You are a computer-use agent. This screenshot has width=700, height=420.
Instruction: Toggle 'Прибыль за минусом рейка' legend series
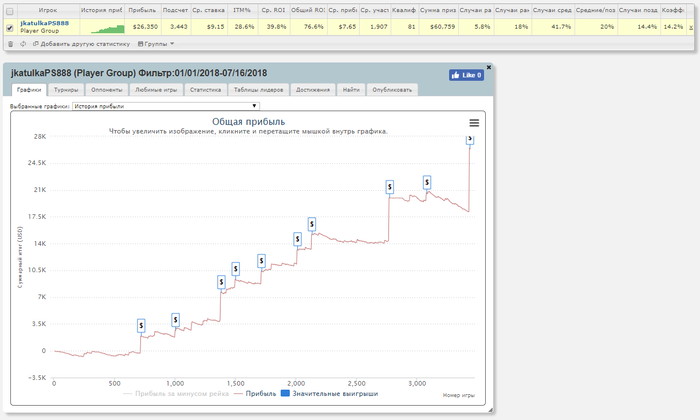click(176, 394)
